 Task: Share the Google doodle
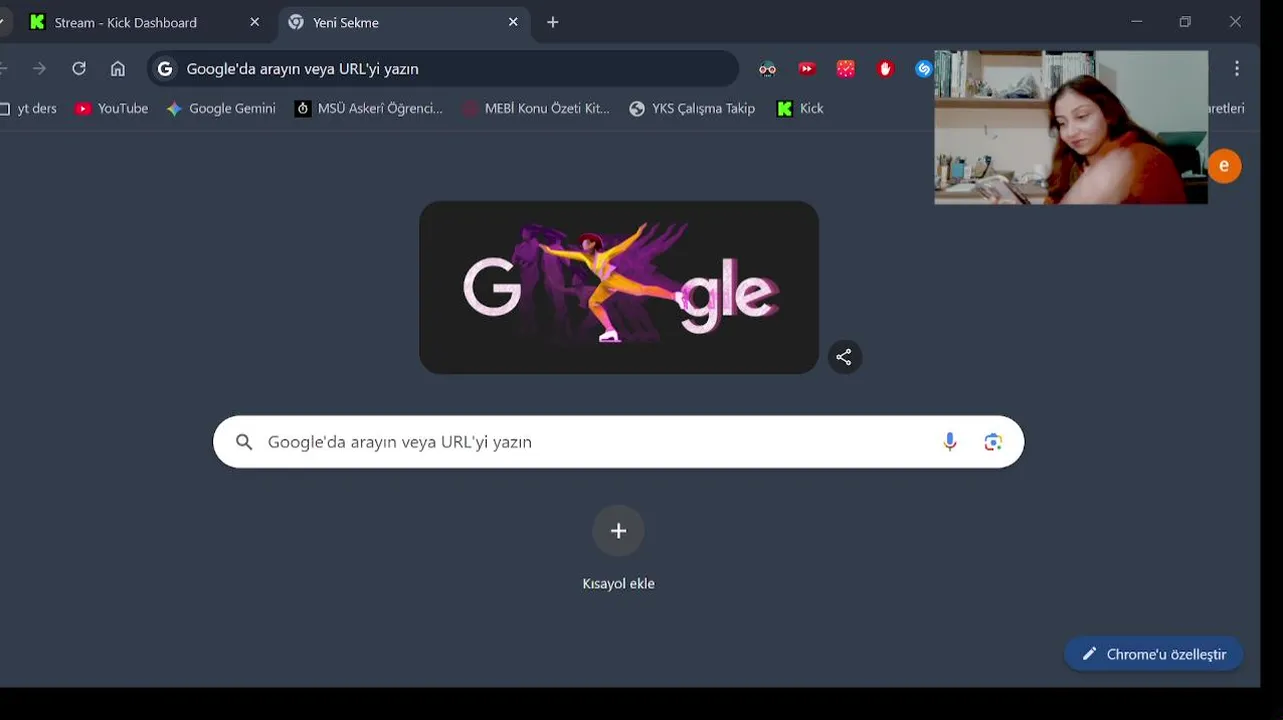[x=844, y=357]
